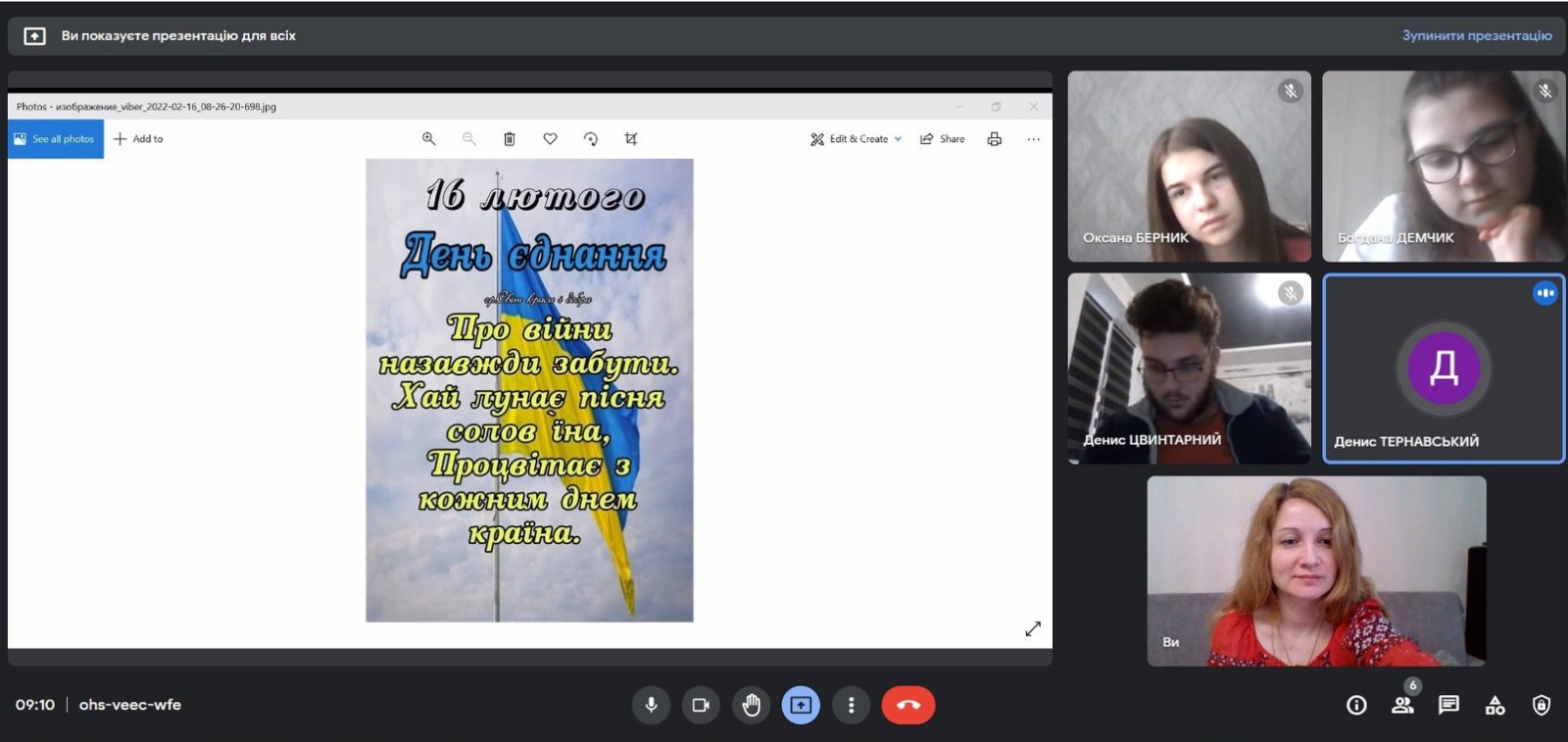Screen dimensions: 1568x742
Task: Rotate the photo using rotate icon
Action: [x=590, y=139]
